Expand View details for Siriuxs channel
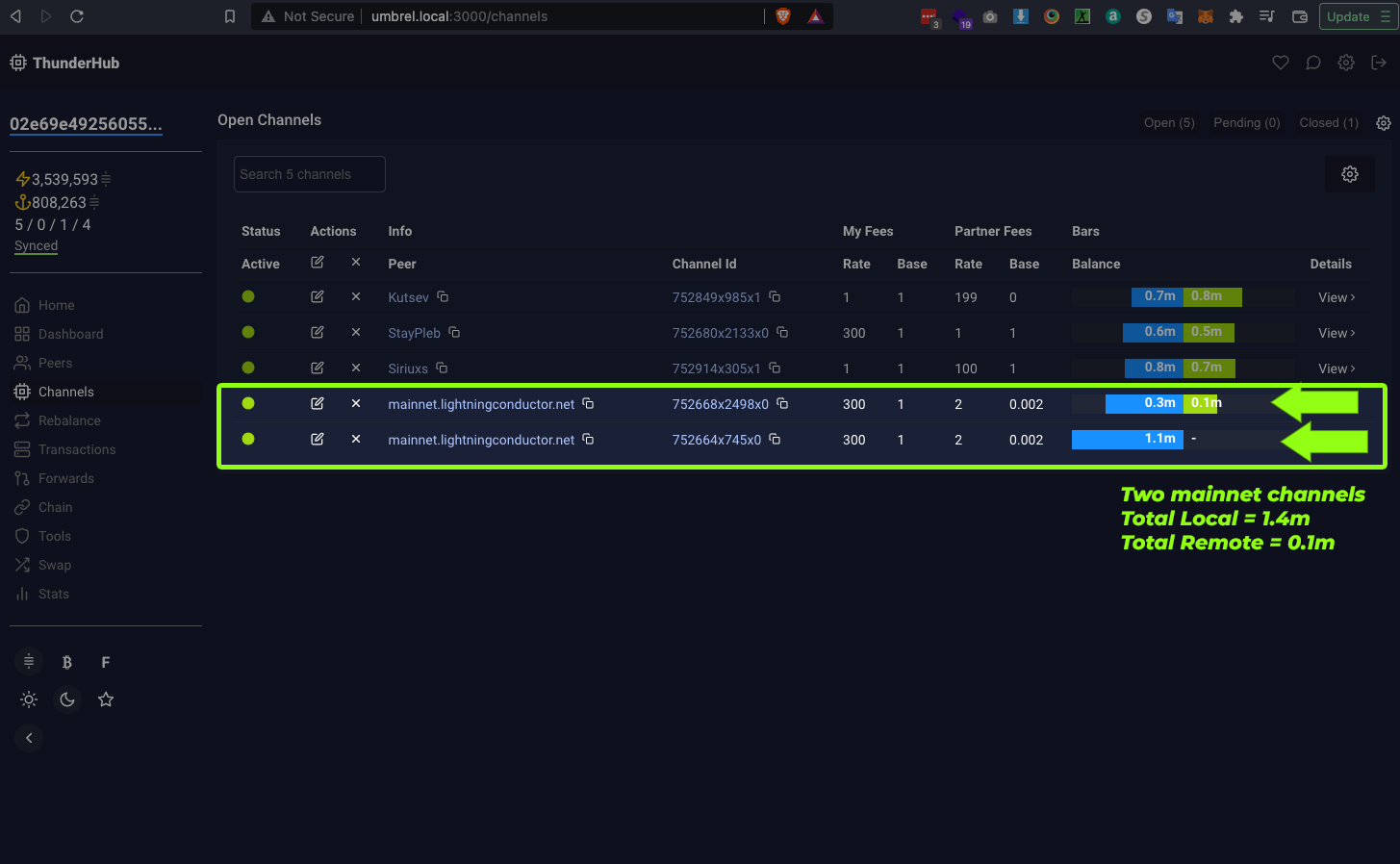Image resolution: width=1400 pixels, height=864 pixels. click(x=1336, y=368)
